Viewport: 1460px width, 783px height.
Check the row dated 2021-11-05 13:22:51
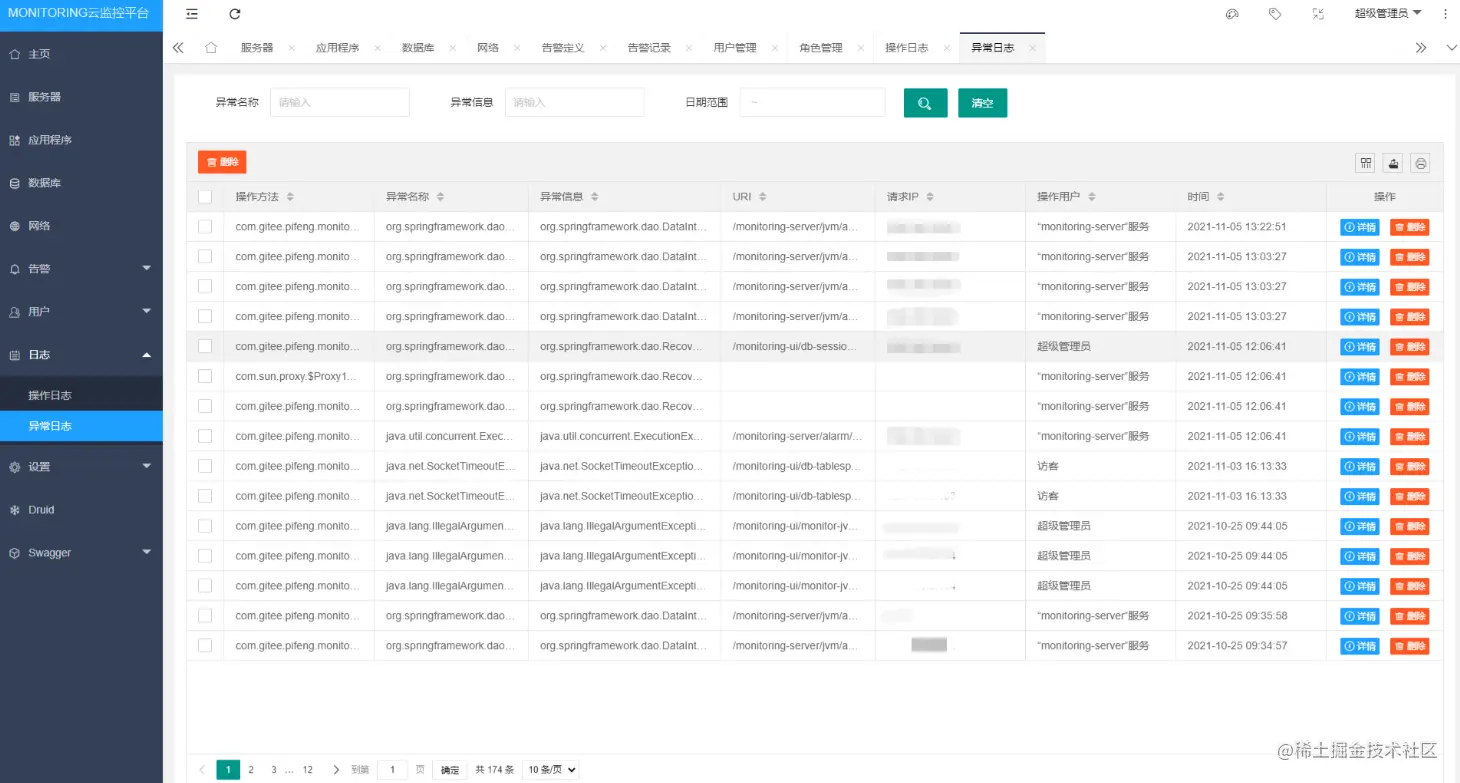[205, 227]
